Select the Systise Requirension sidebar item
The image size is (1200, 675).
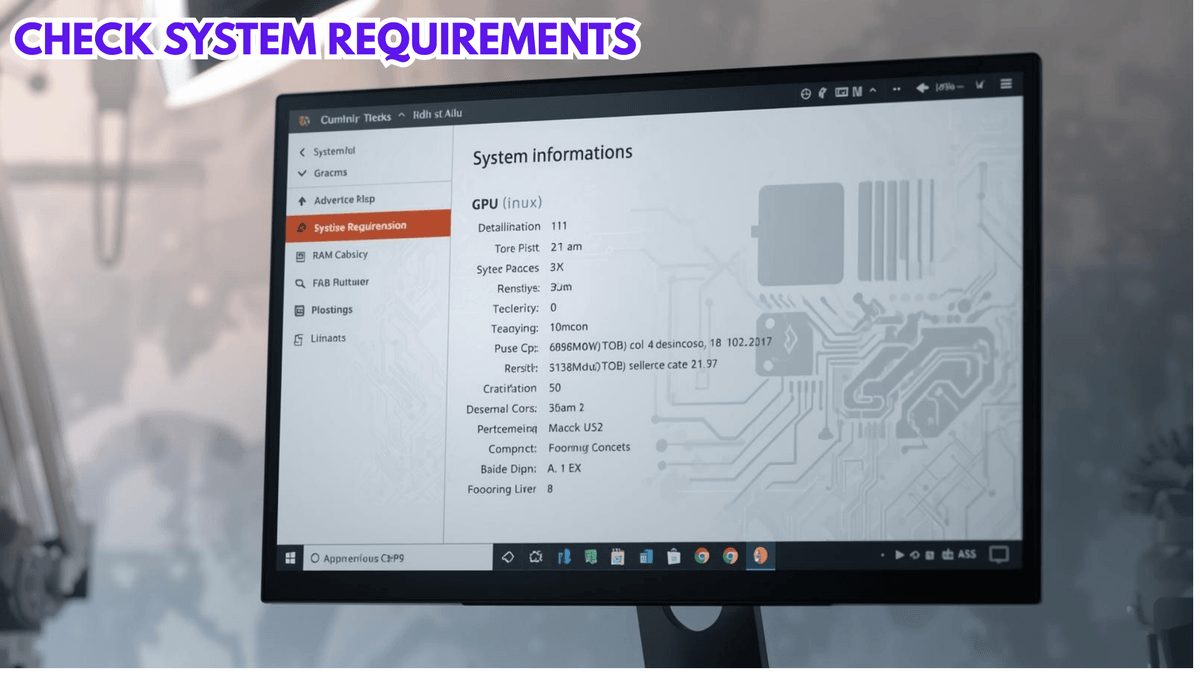tap(367, 227)
